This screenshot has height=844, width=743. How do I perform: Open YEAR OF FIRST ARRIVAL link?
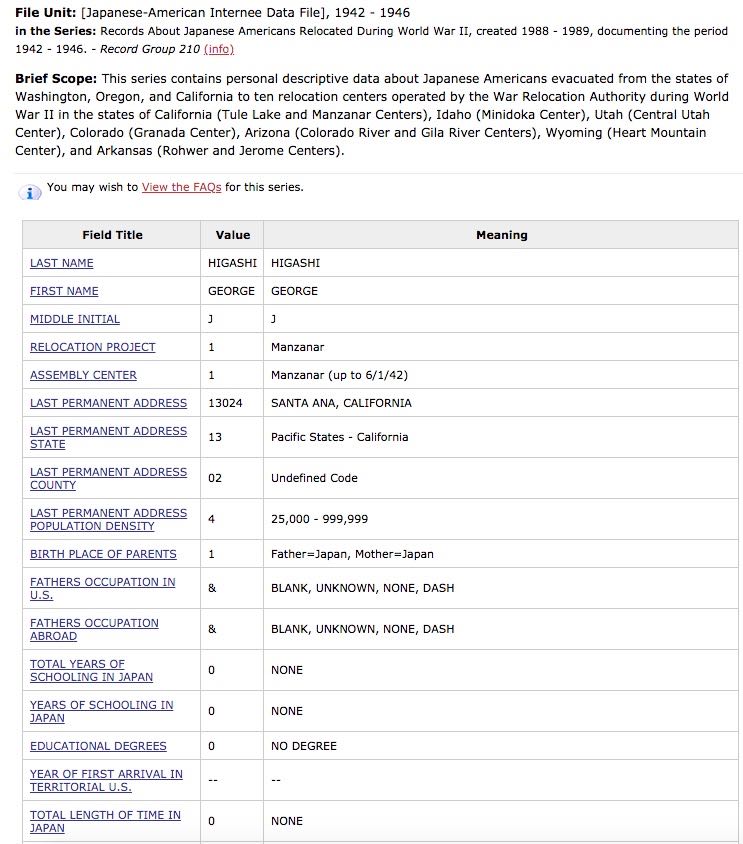[x=107, y=780]
